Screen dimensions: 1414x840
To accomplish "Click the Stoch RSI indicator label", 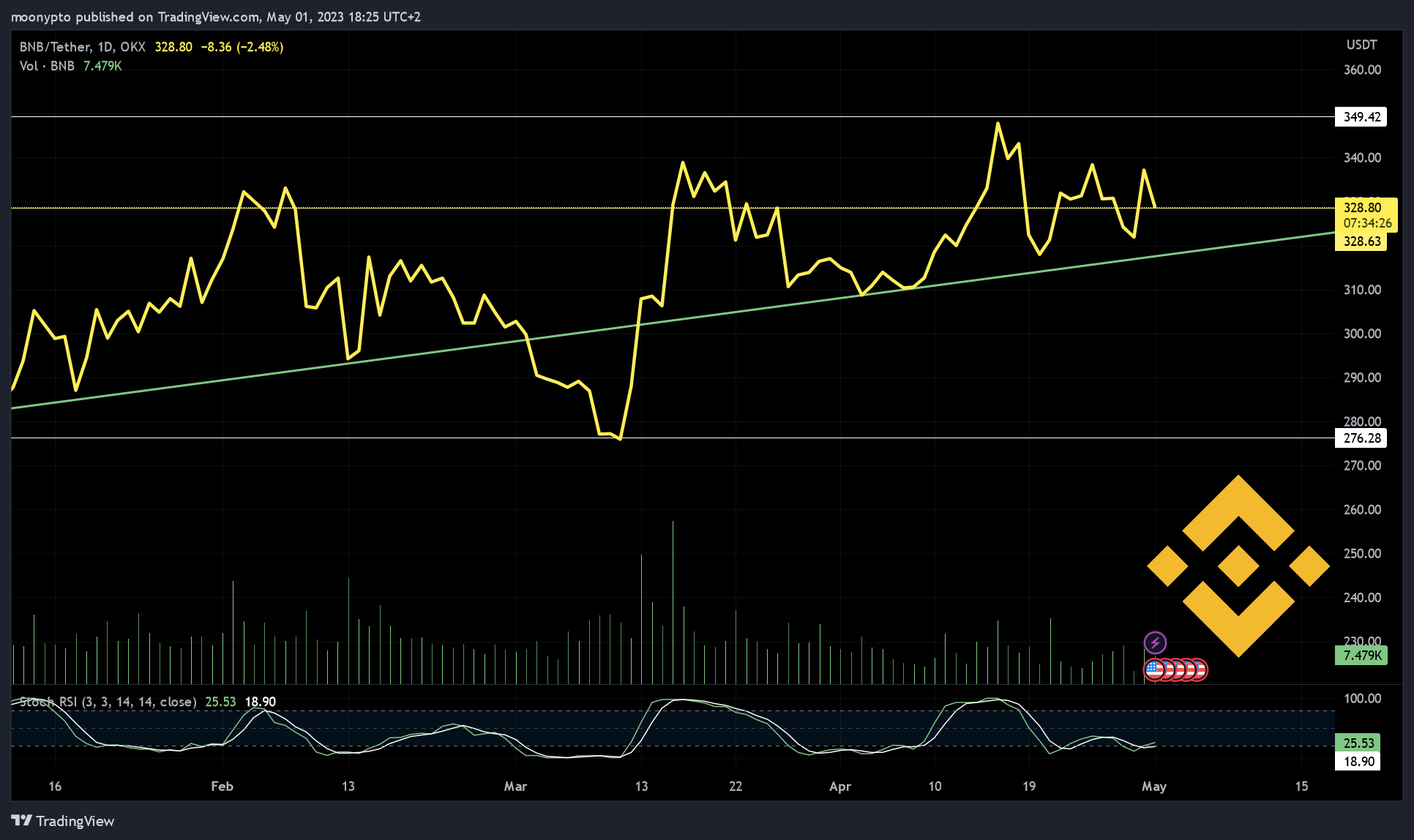I will click(x=108, y=702).
